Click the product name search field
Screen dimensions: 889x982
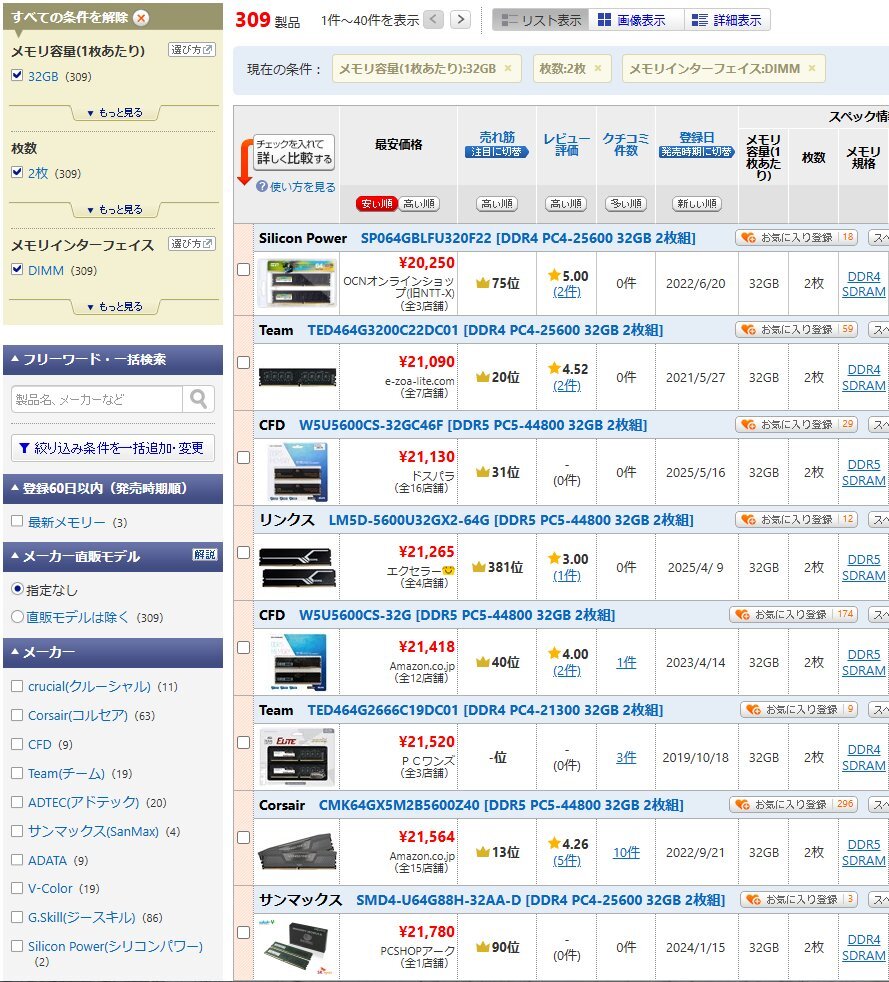click(97, 399)
